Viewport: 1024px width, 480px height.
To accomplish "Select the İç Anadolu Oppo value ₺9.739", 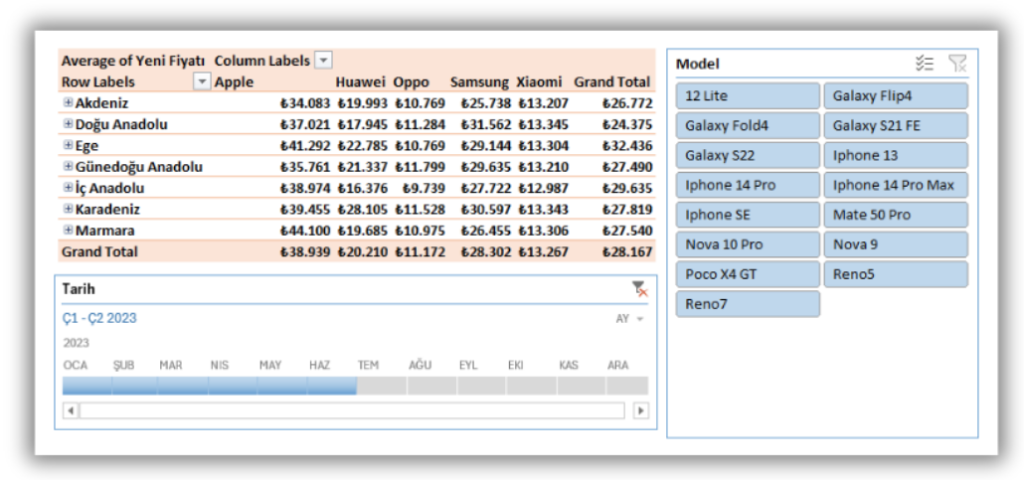I will click(x=423, y=188).
